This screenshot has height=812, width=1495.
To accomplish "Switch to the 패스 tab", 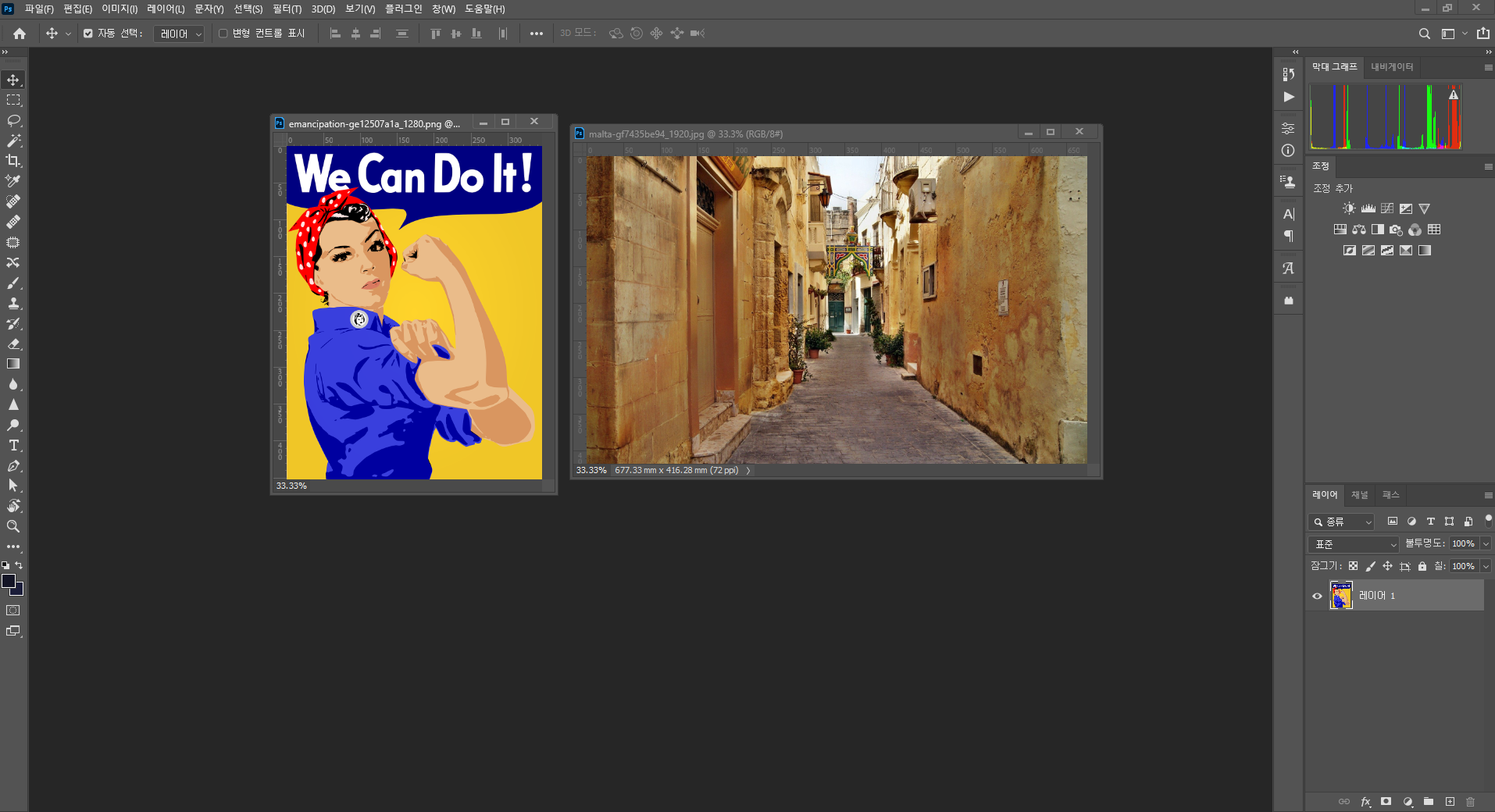I will [1390, 495].
